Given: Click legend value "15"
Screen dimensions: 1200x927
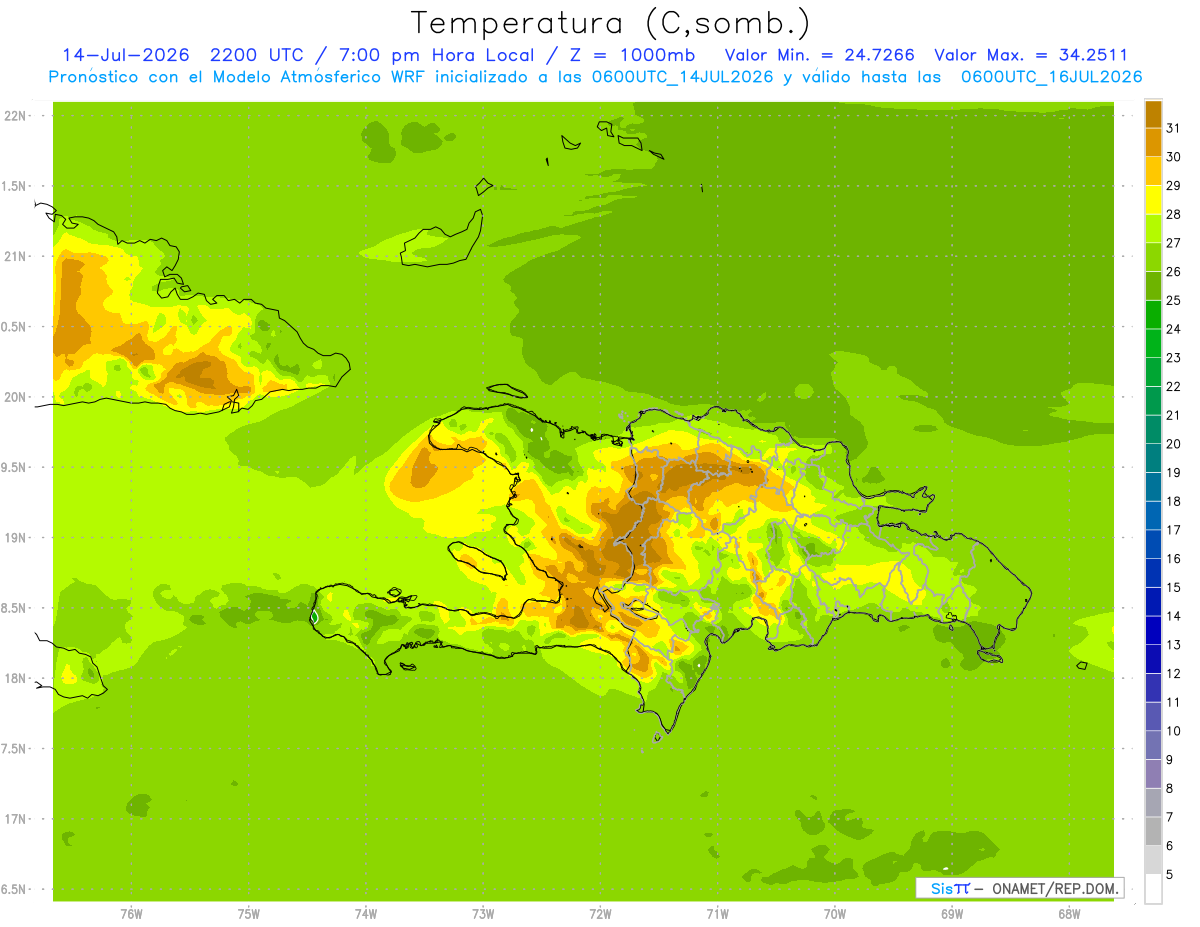Looking at the screenshot, I should (x=1174, y=588).
